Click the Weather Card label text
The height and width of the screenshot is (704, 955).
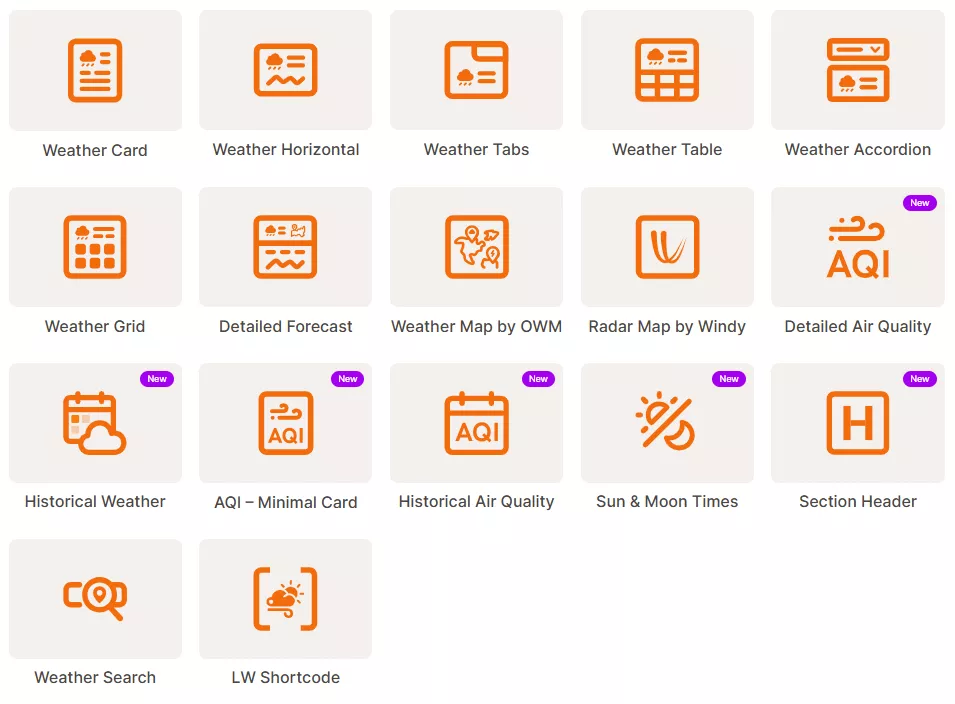95,149
